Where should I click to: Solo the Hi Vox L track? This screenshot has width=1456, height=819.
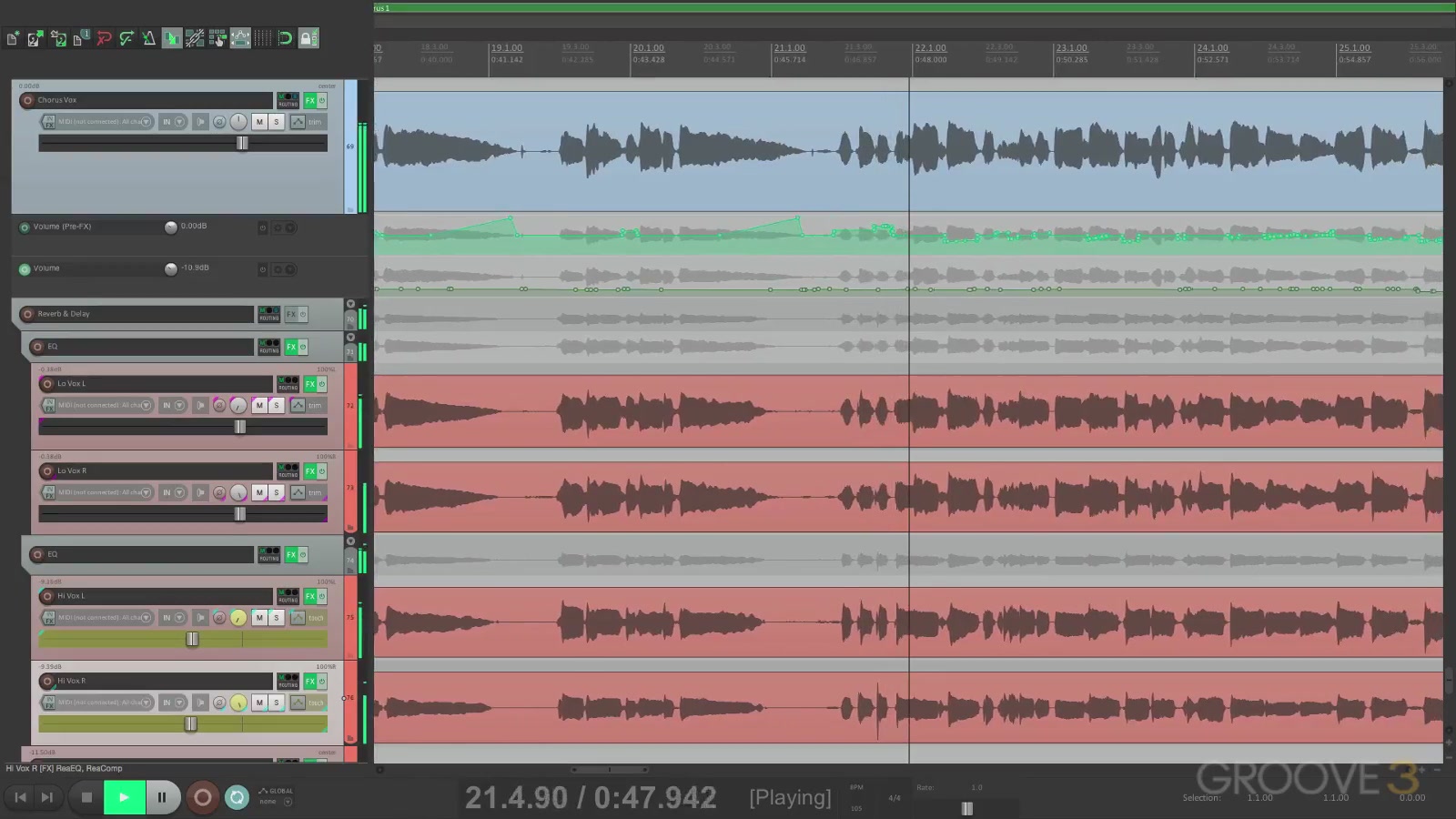pos(277,617)
